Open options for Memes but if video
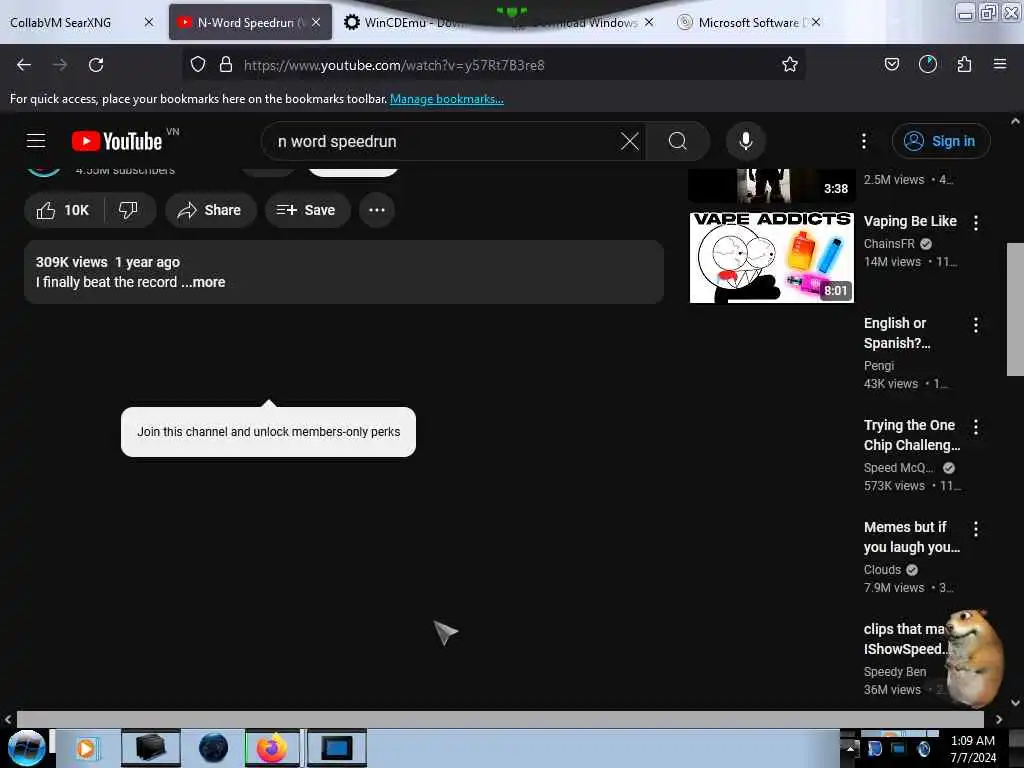 pos(976,529)
